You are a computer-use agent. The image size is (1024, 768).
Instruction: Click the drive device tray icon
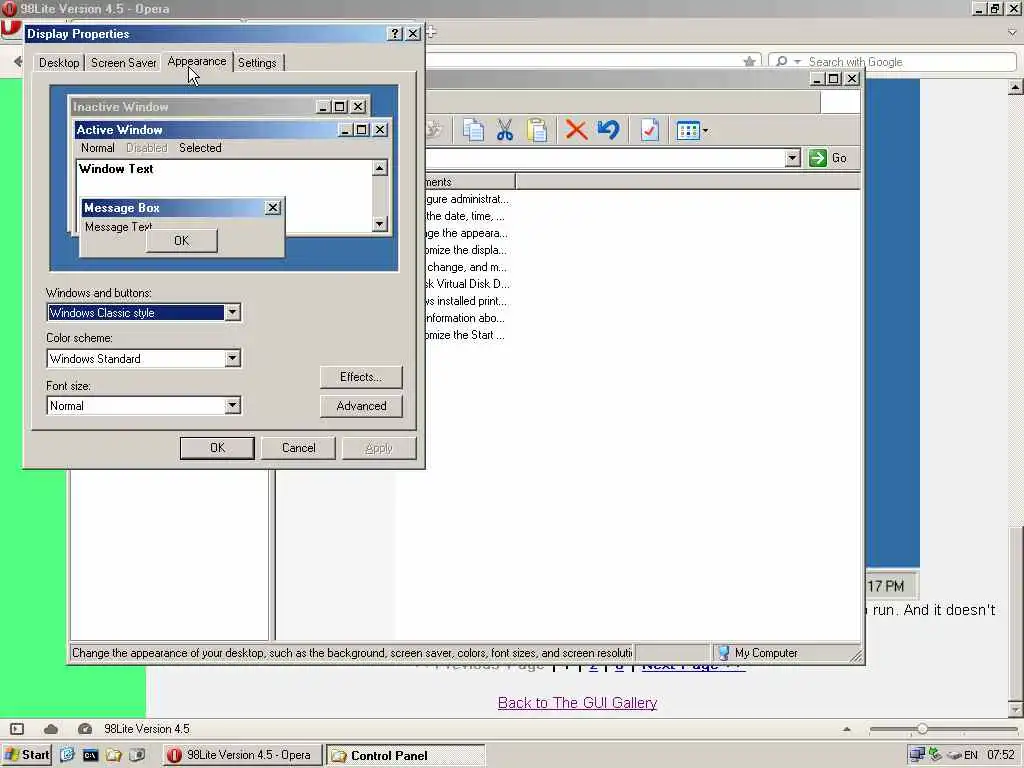[x=954, y=756]
